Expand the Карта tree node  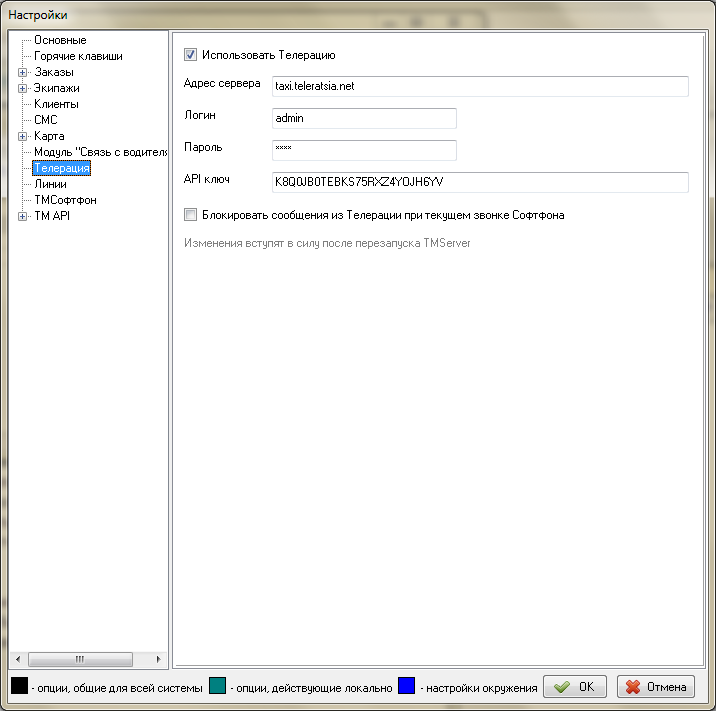[x=22, y=136]
